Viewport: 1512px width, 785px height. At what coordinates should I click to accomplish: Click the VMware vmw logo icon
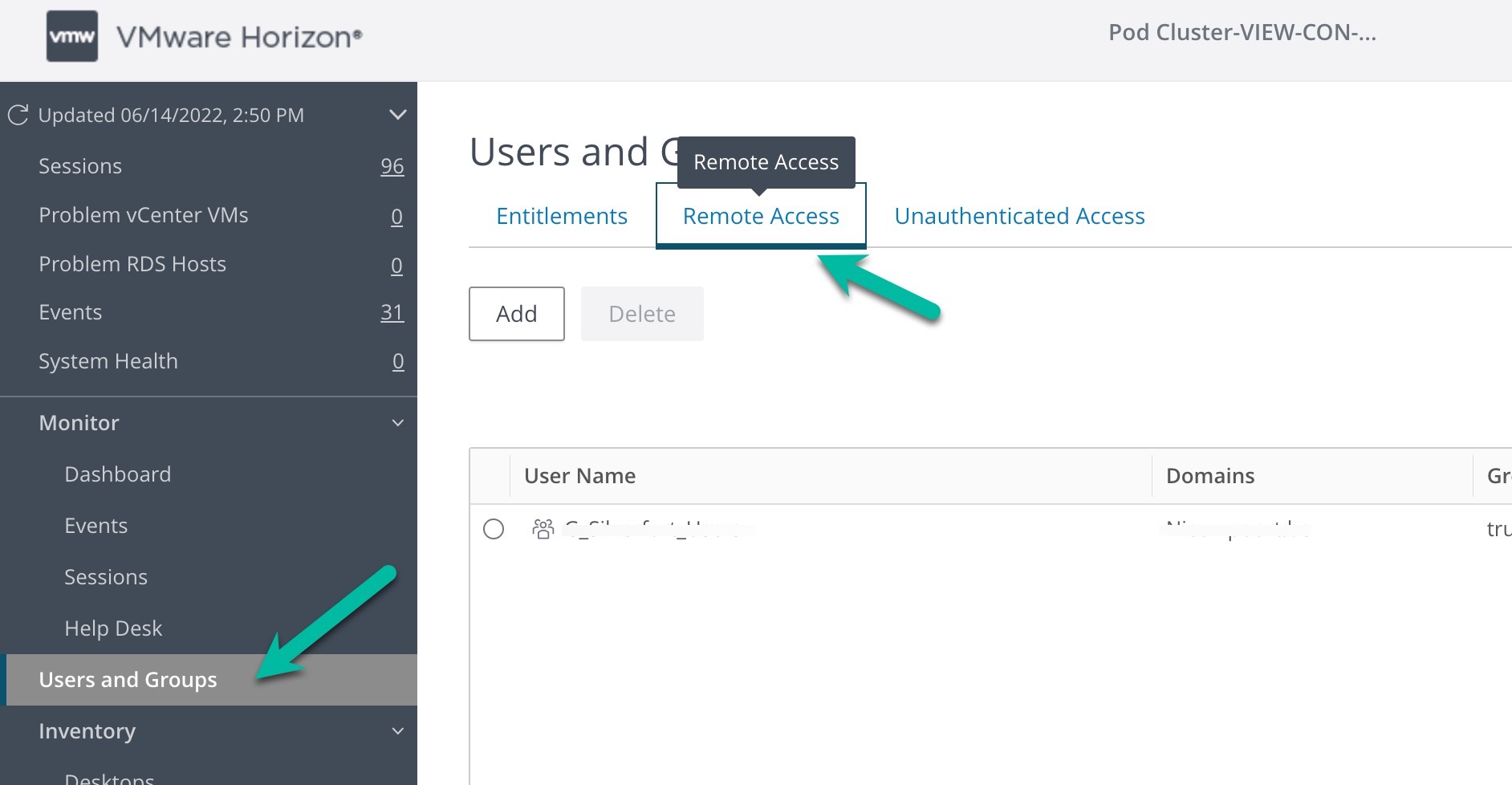[72, 36]
